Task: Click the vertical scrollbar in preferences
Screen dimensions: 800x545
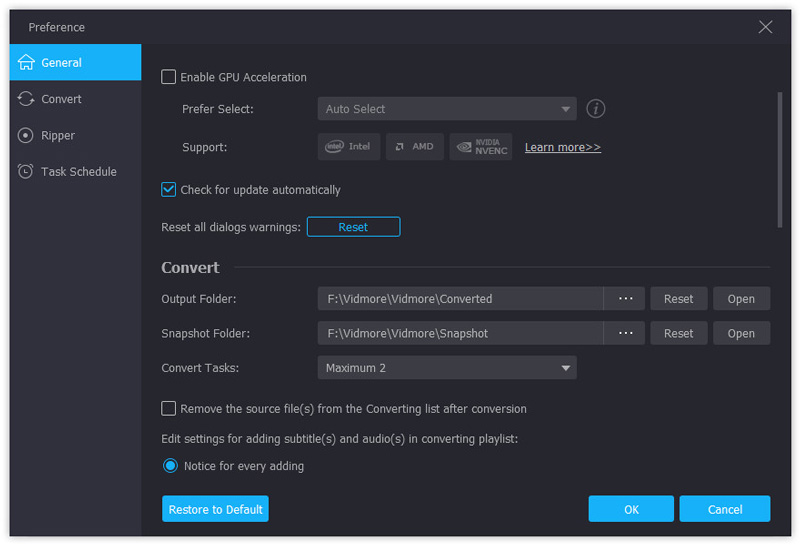Action: click(x=779, y=160)
